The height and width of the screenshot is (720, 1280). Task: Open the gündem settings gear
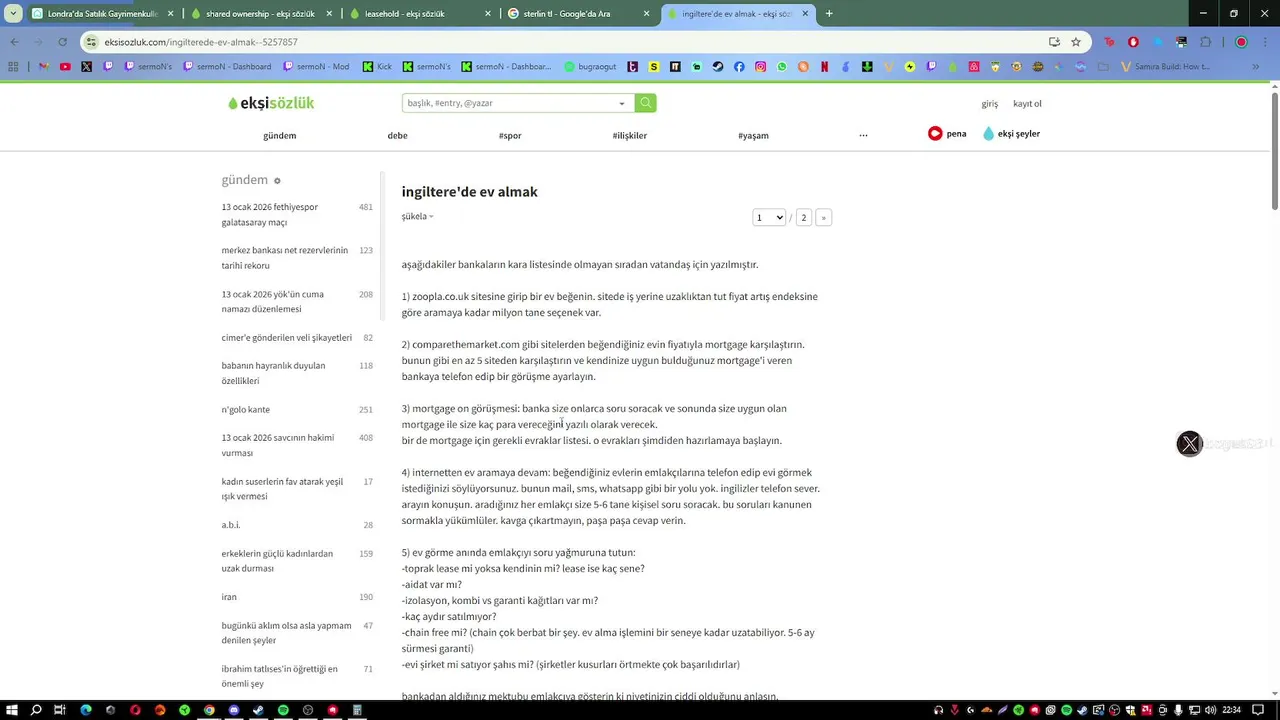click(x=277, y=181)
